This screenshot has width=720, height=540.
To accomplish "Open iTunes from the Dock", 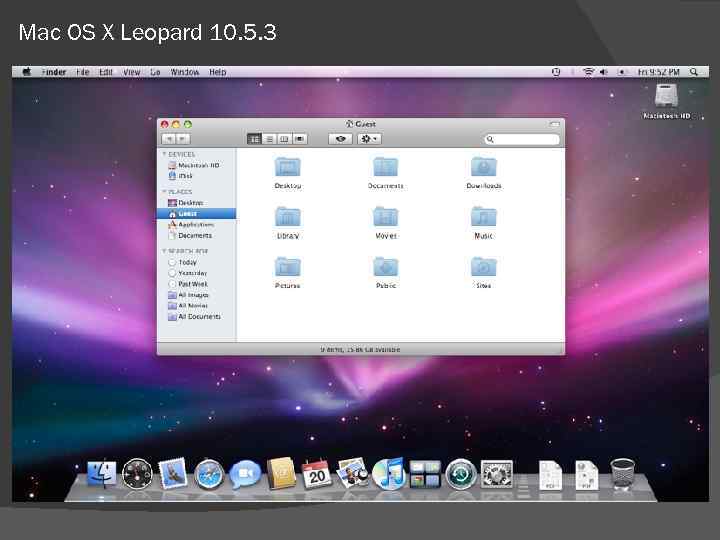I will [388, 474].
